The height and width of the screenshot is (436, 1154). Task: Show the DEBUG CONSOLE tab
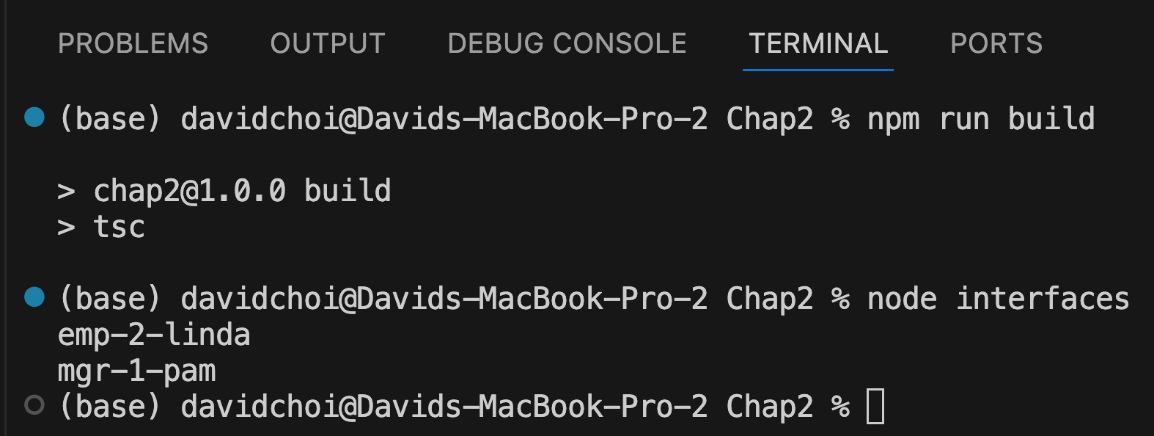click(x=567, y=44)
